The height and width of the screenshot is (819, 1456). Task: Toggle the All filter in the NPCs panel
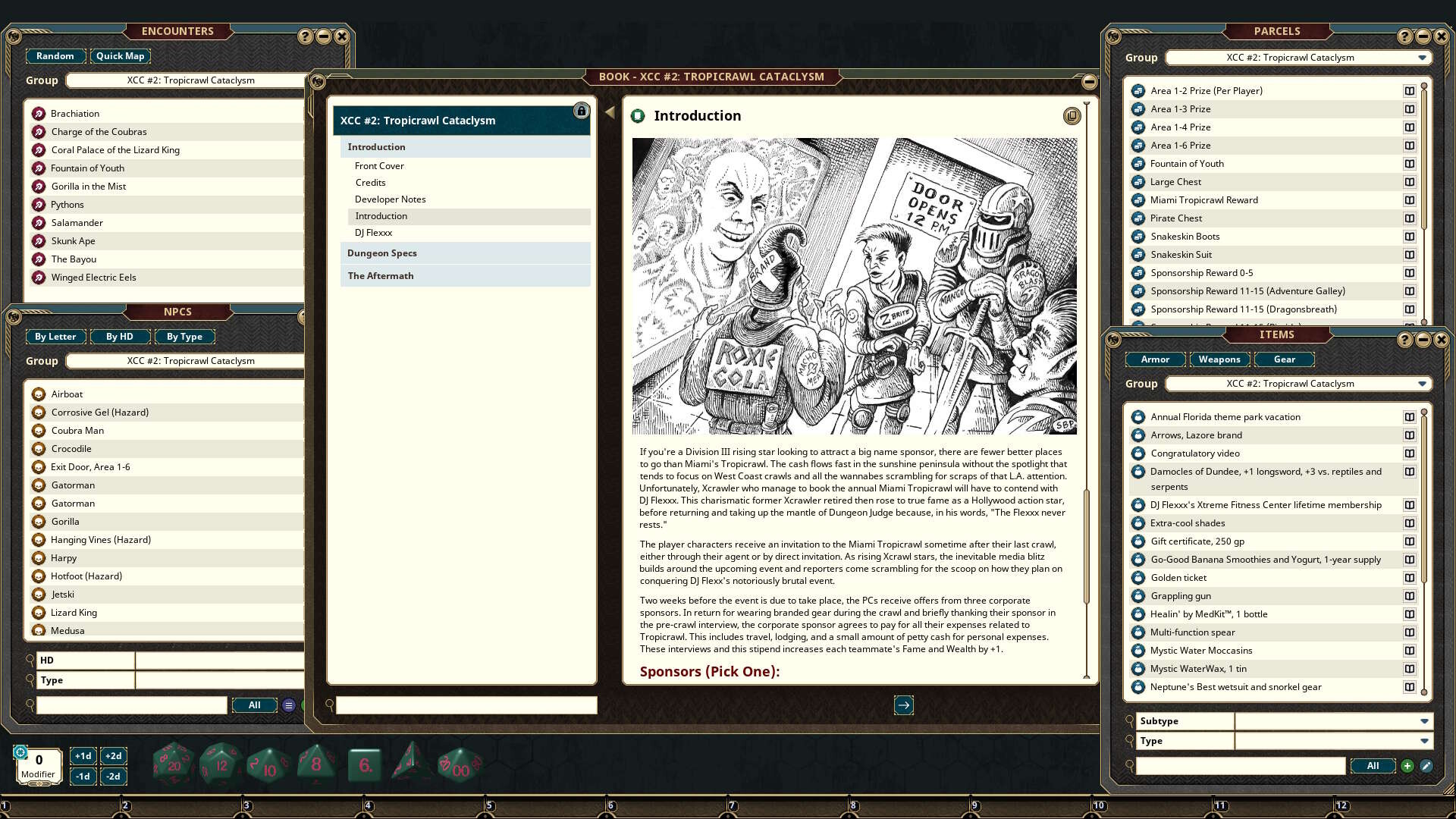(x=255, y=704)
